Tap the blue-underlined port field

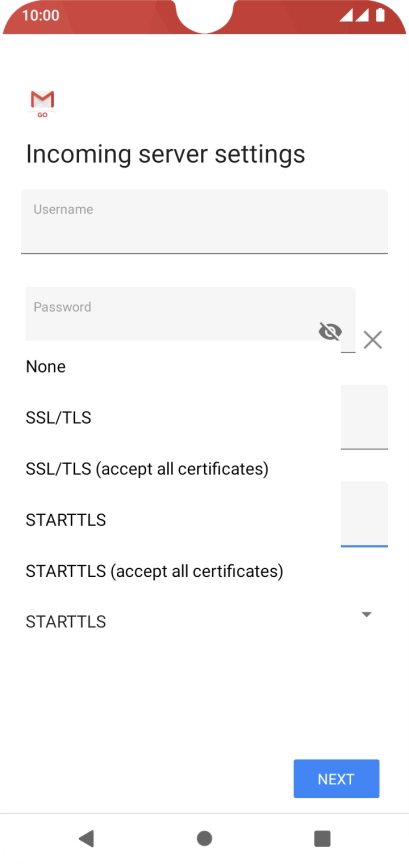coord(364,514)
